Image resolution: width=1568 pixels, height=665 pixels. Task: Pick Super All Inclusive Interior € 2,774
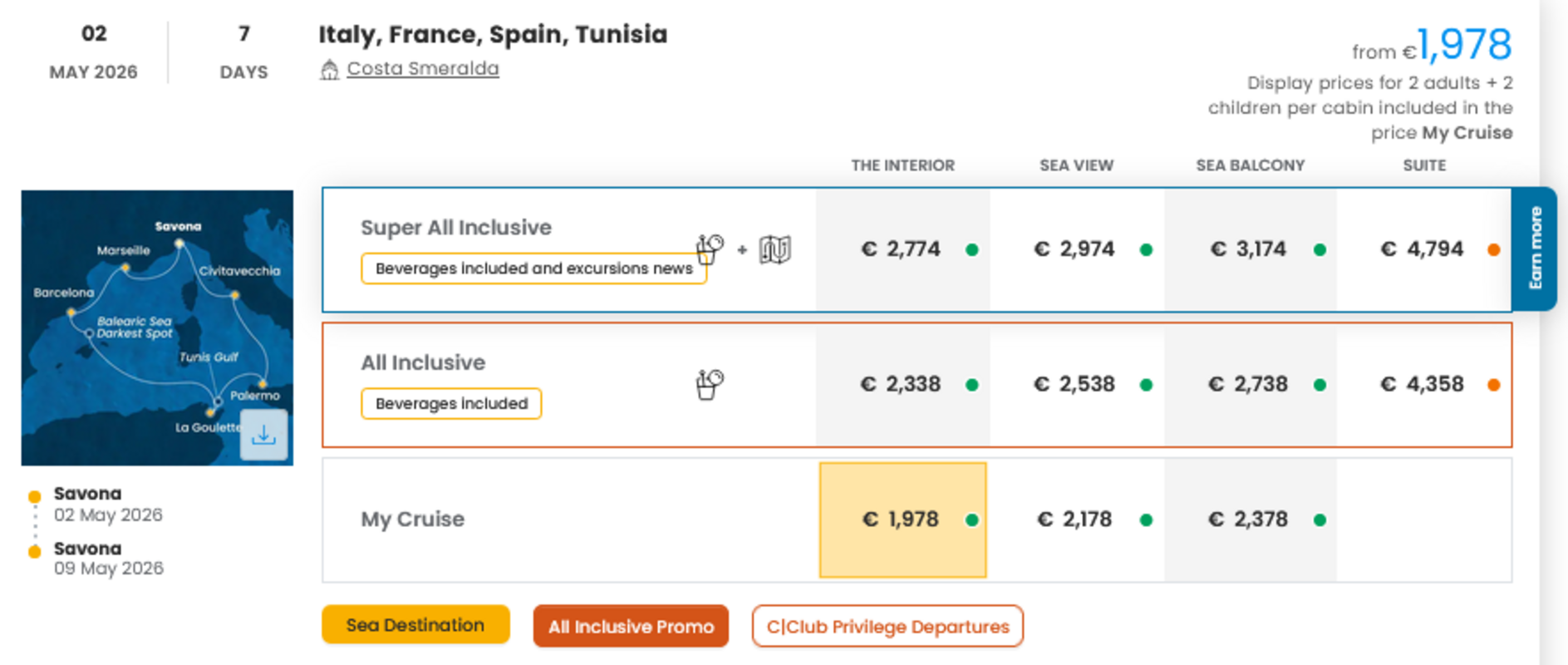pos(901,249)
